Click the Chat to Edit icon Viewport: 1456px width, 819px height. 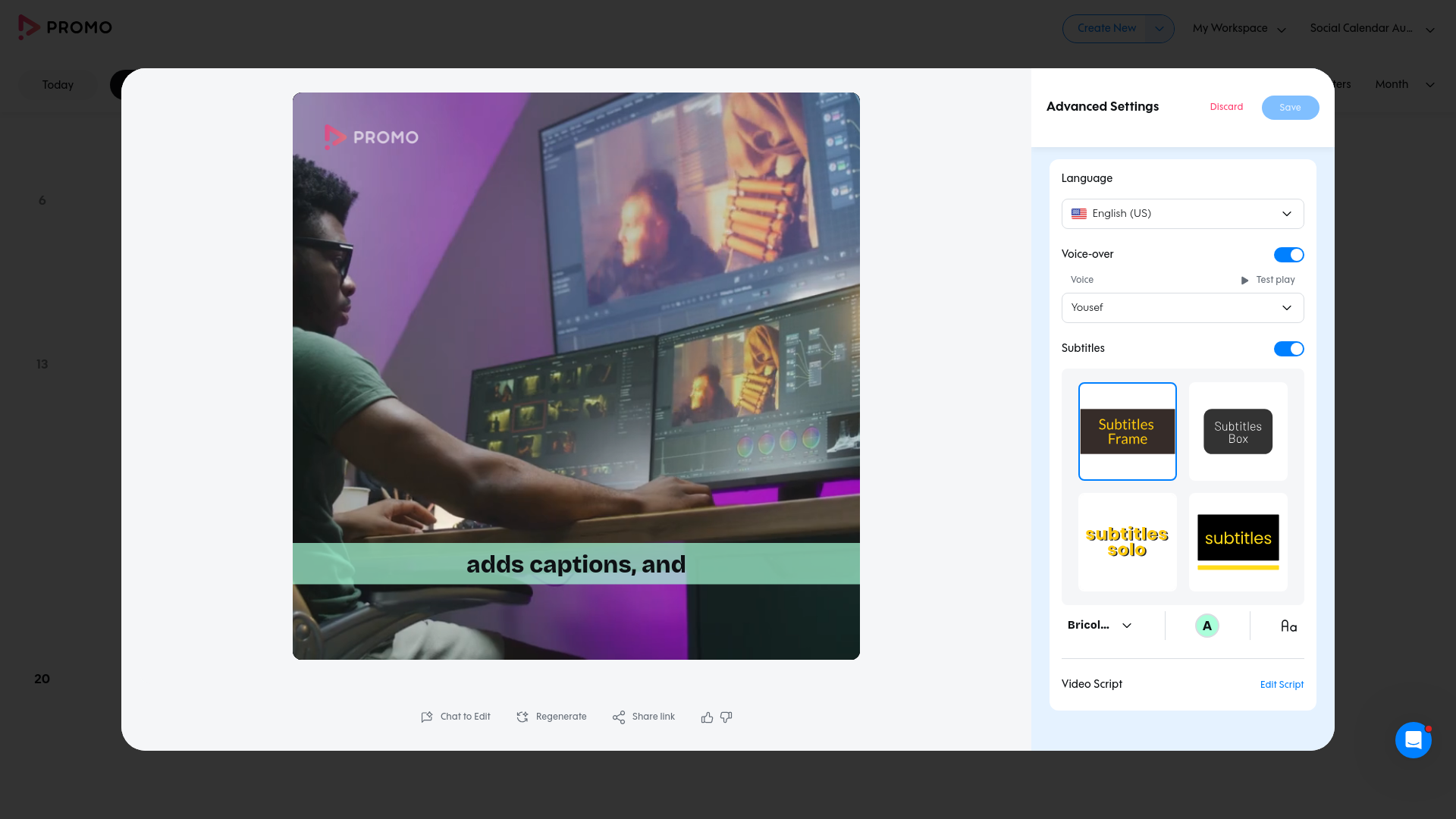point(427,717)
